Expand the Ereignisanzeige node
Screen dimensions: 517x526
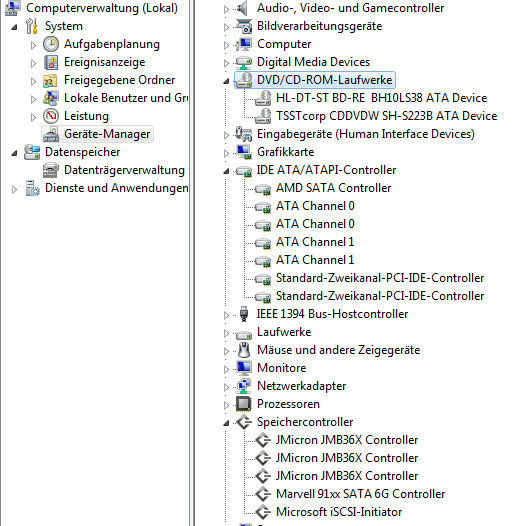33,63
